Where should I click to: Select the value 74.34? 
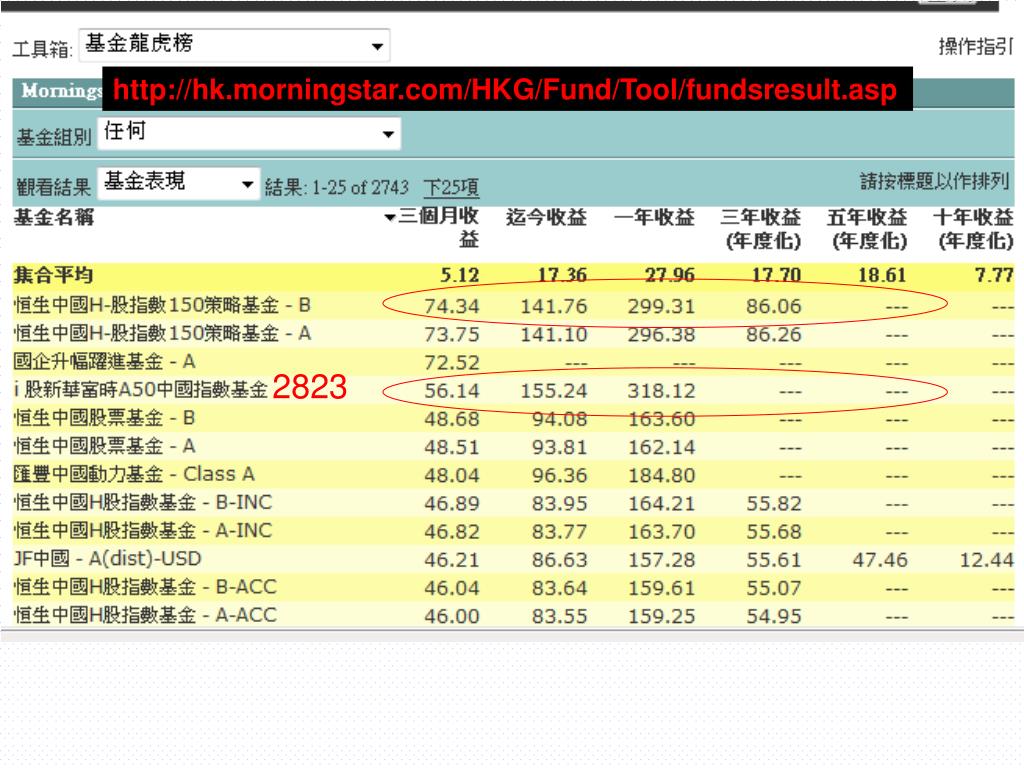452,306
